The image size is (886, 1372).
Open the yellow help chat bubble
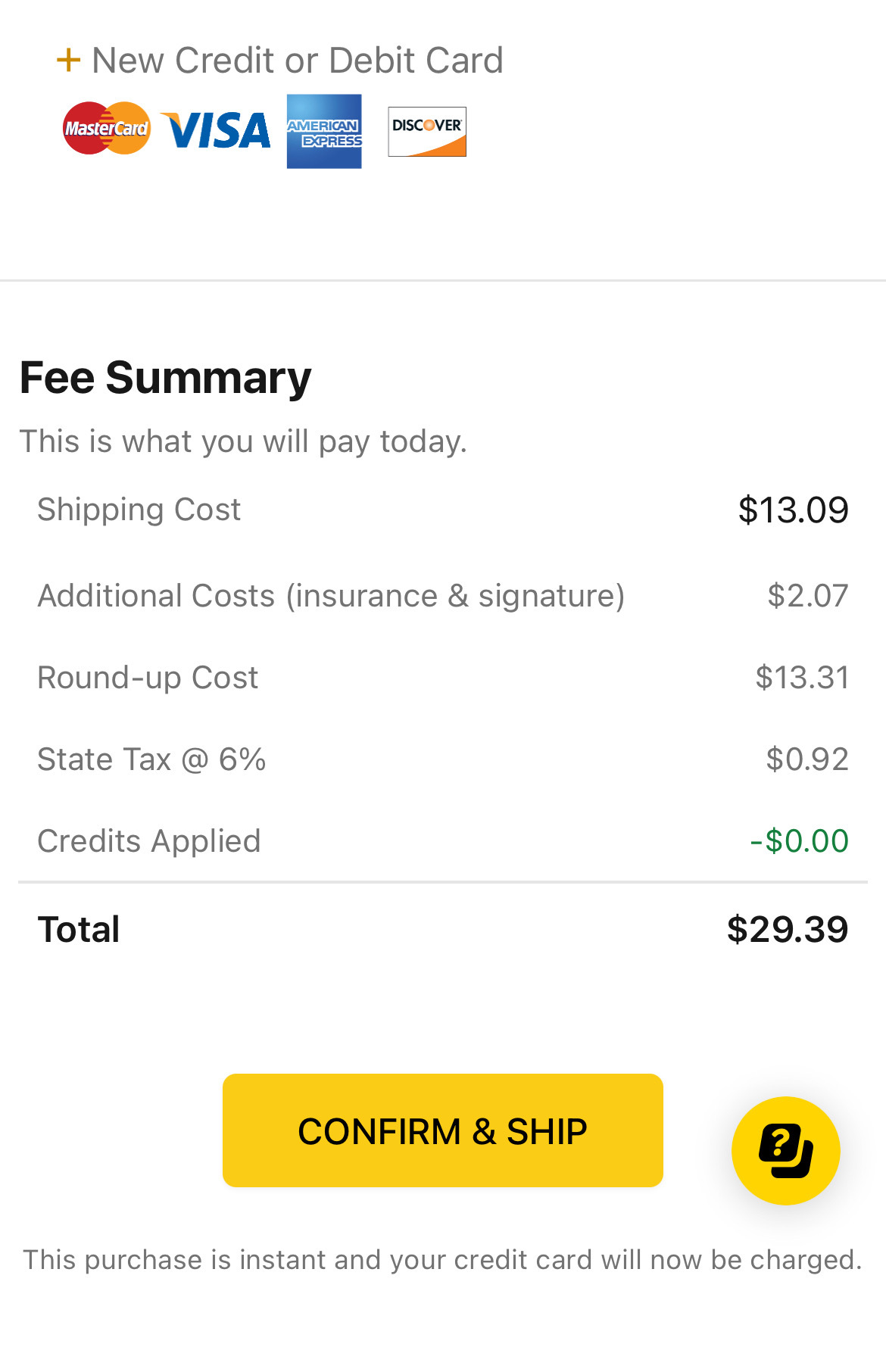[x=786, y=1151]
